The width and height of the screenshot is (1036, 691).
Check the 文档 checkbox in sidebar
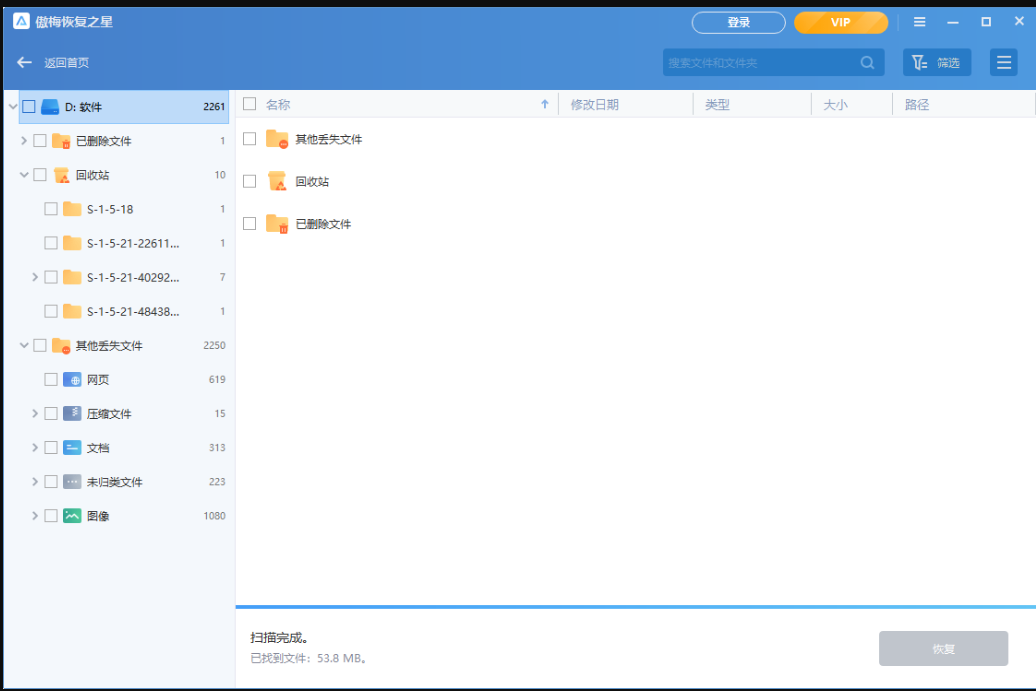tap(51, 448)
